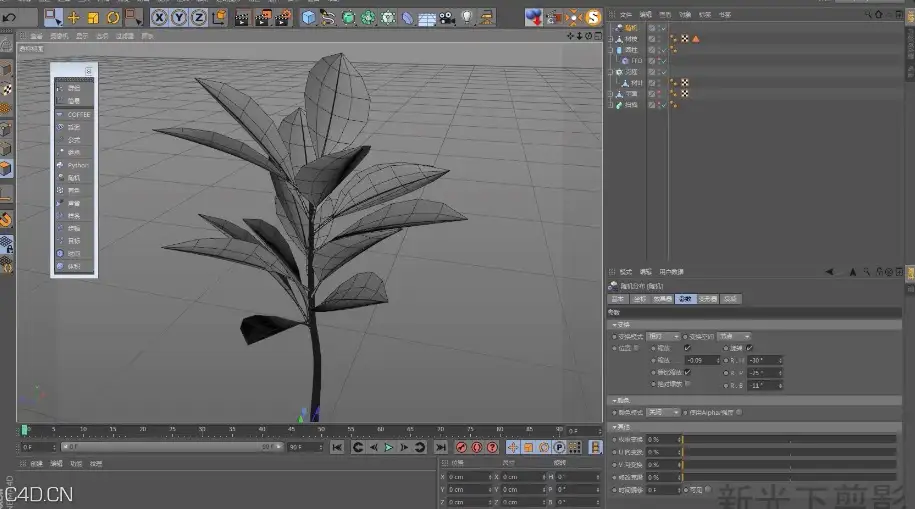Switch the coordinate system mode icon
Screen dimensions: 915x509
[219, 18]
